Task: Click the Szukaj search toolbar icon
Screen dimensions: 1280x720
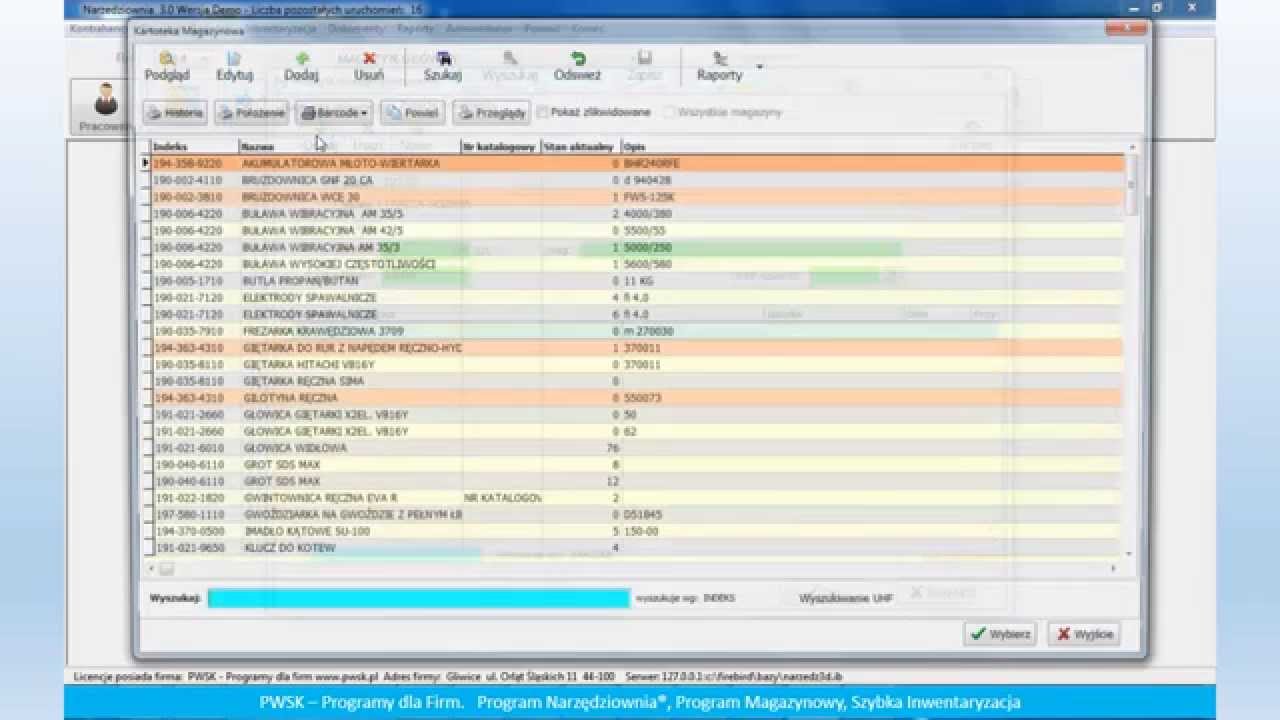Action: point(443,59)
